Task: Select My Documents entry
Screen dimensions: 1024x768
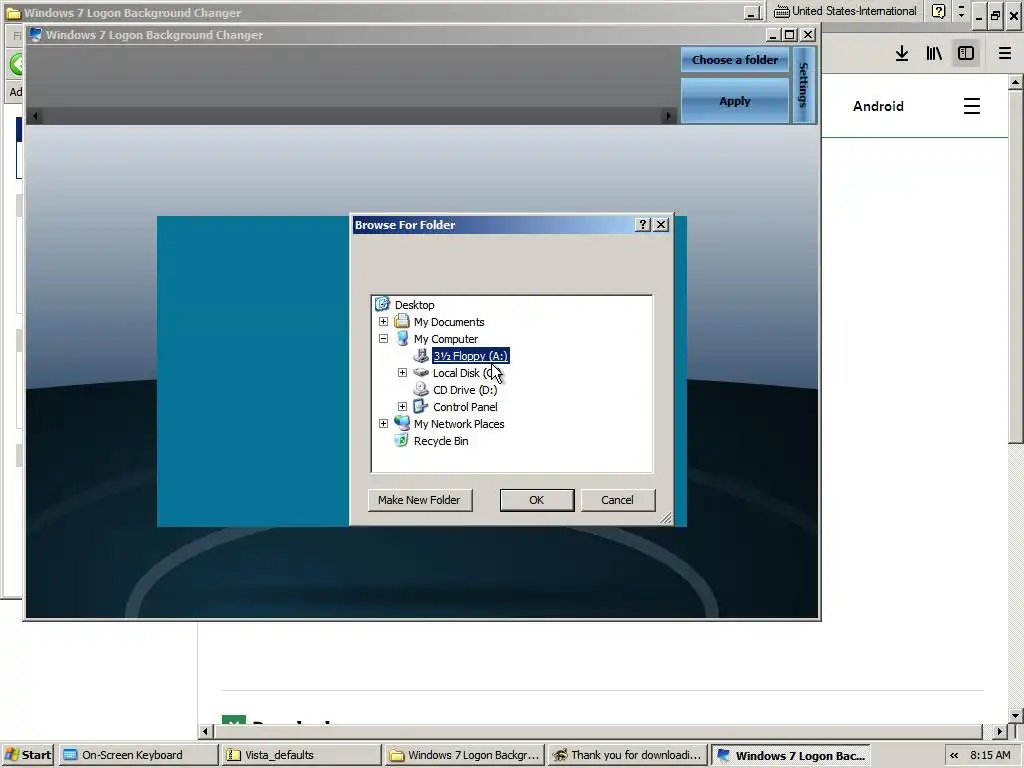Action: tap(449, 321)
